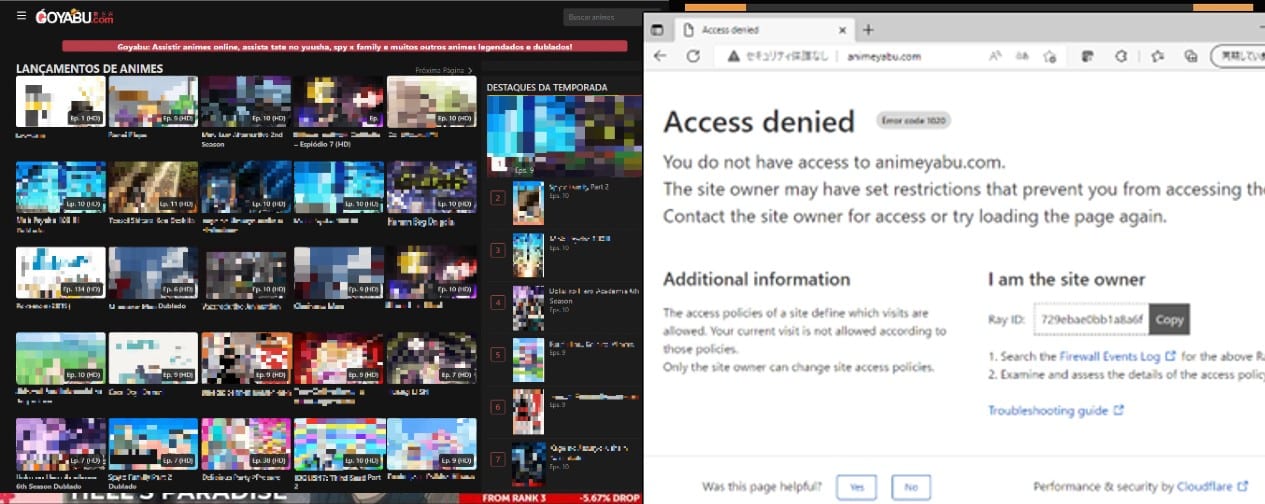The height and width of the screenshot is (504, 1265).
Task: Click the Read aloud icon in address bar
Action: coord(996,57)
